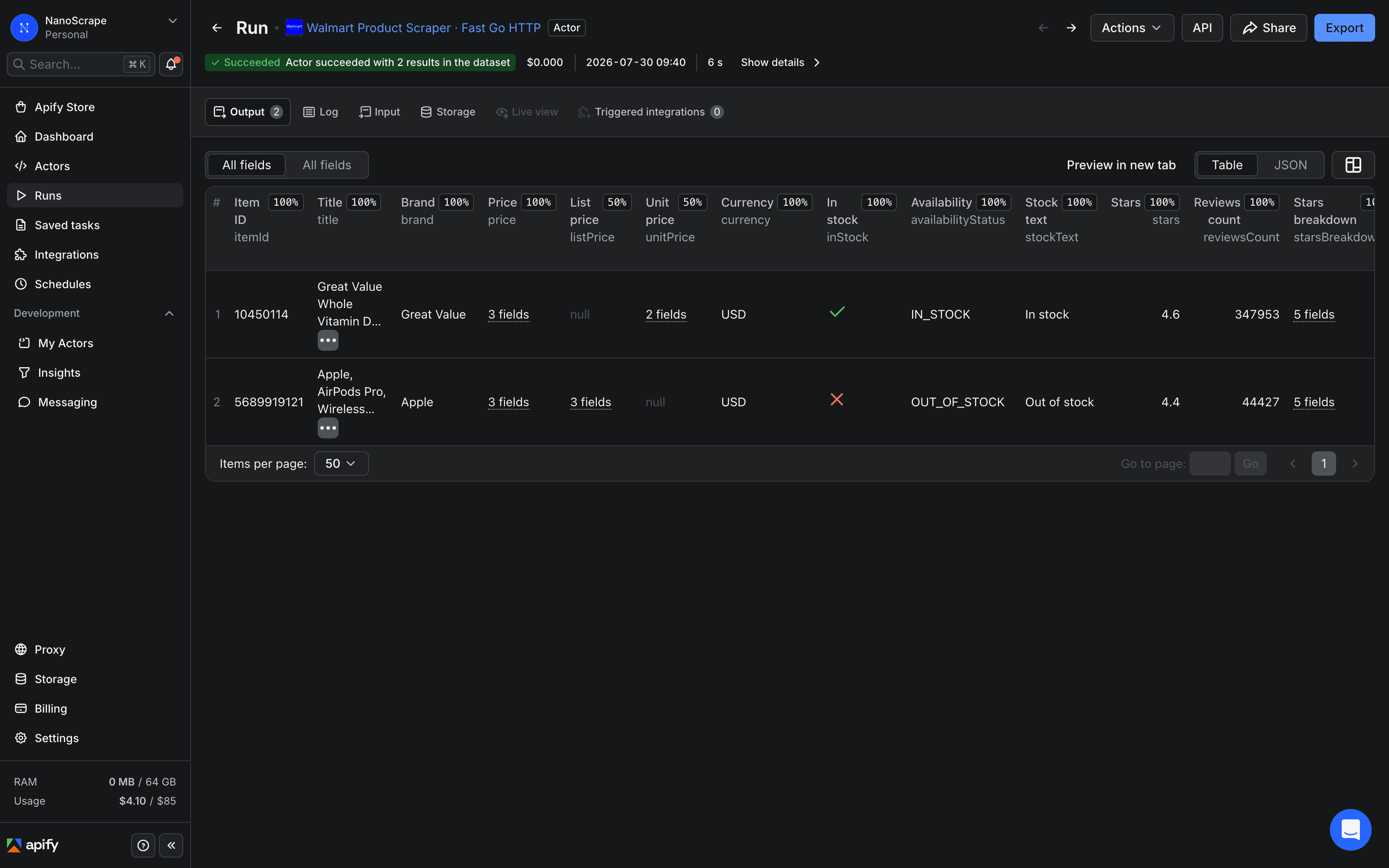
Task: Open Saved tasks in sidebar
Action: pos(95,225)
